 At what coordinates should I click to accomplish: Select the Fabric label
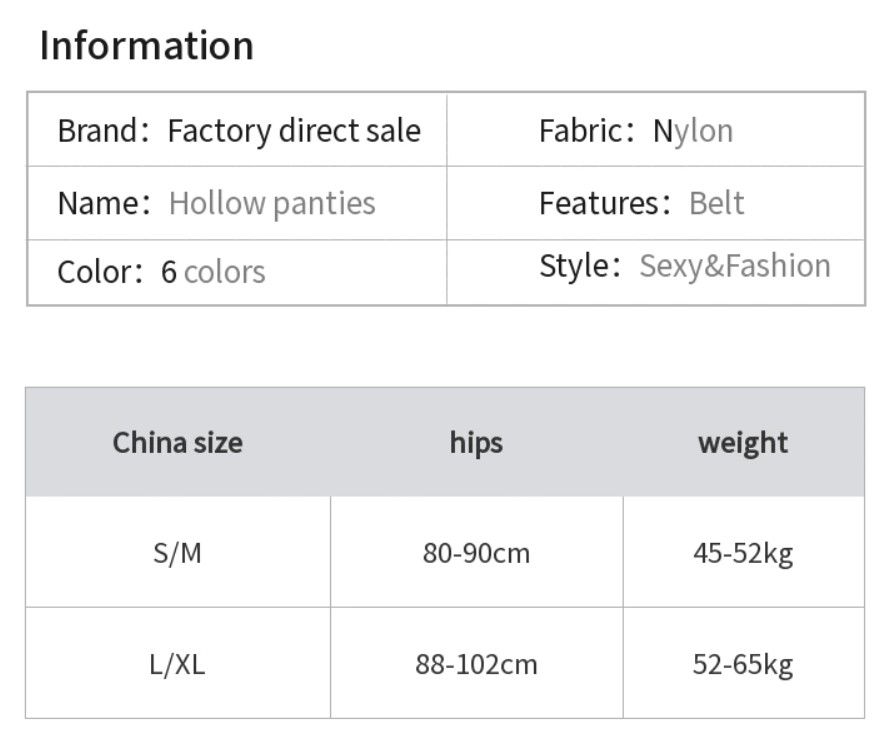click(x=578, y=131)
